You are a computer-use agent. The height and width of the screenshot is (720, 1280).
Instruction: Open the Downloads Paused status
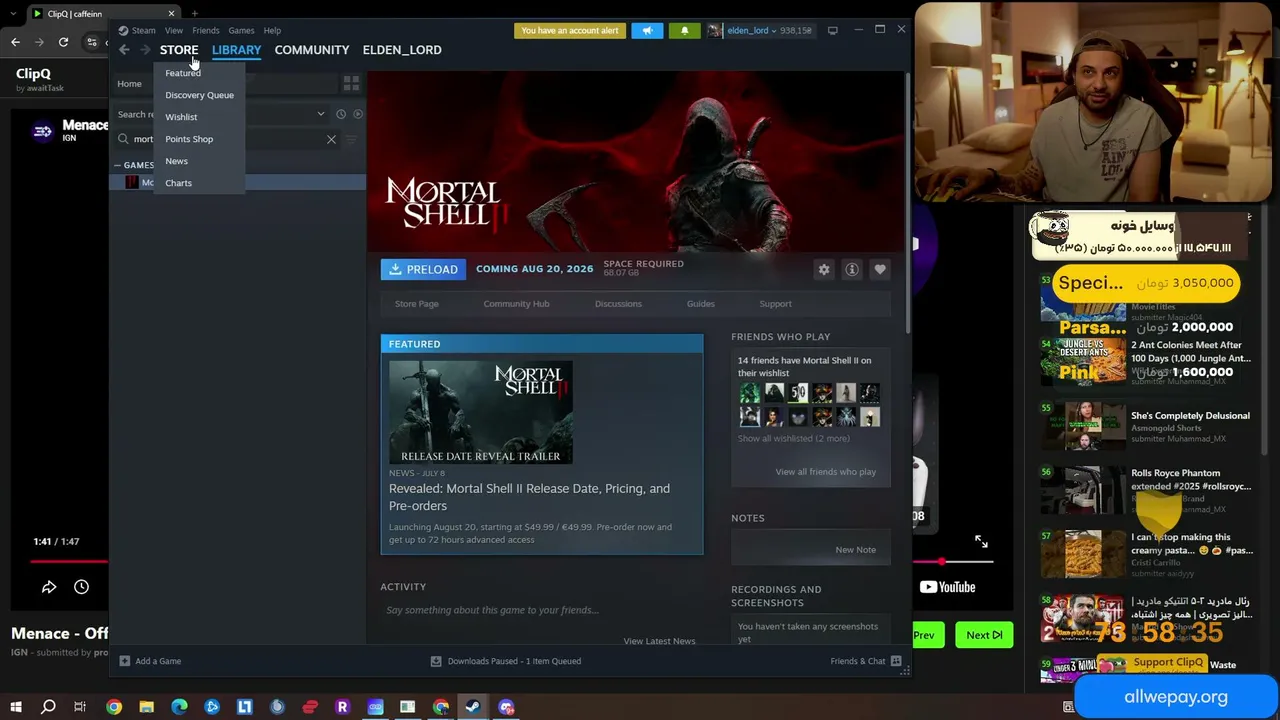[505, 661]
